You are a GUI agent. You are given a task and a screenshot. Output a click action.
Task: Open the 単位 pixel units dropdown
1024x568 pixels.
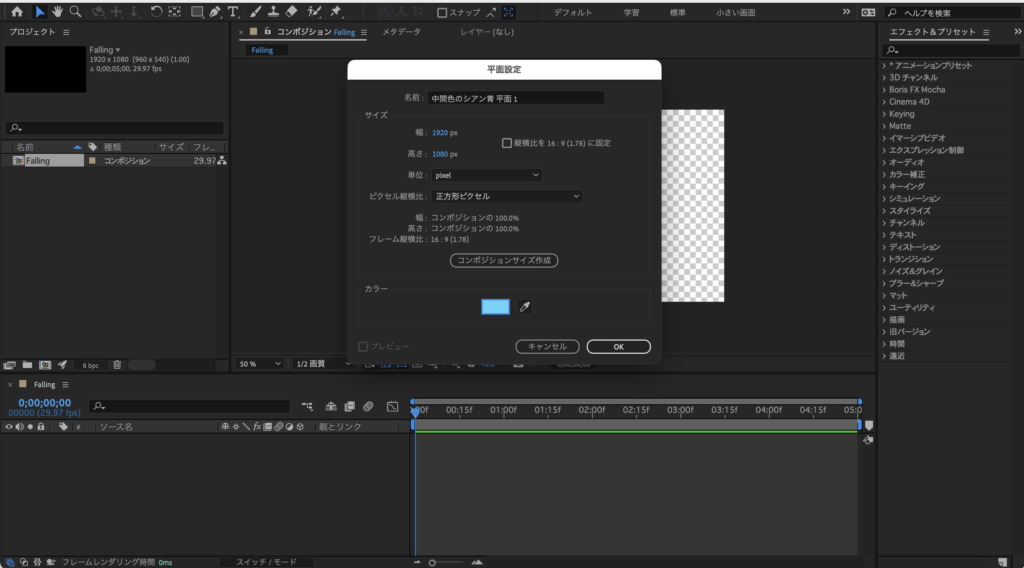tap(487, 175)
